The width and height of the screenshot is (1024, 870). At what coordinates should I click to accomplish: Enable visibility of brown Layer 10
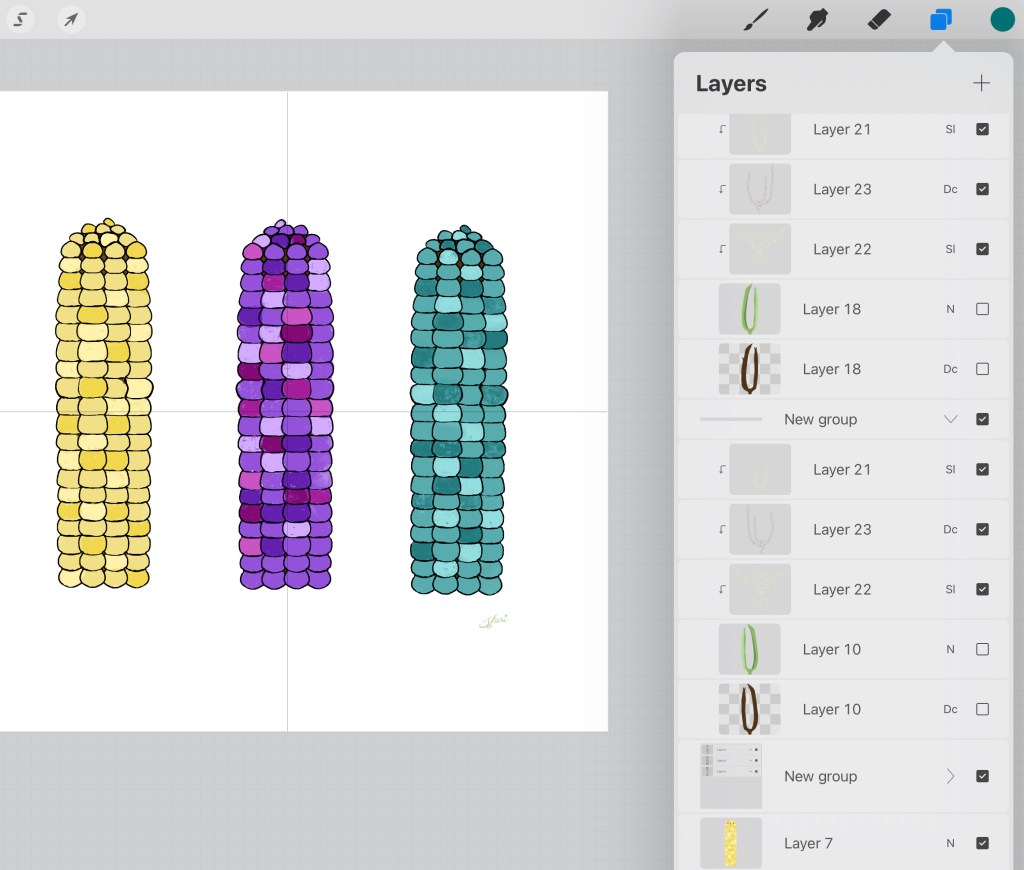[982, 709]
